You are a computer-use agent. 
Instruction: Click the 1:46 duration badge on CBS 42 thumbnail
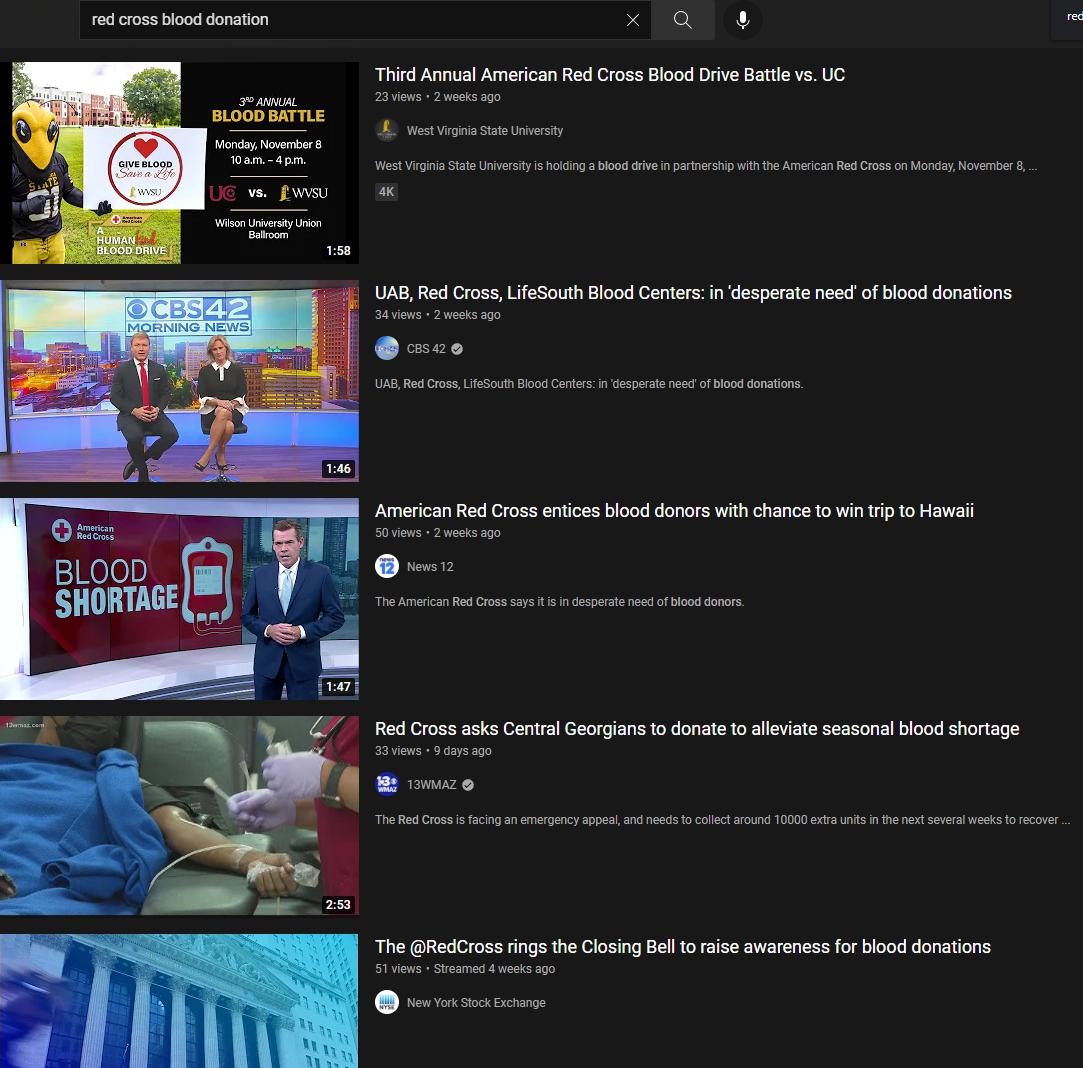point(338,469)
